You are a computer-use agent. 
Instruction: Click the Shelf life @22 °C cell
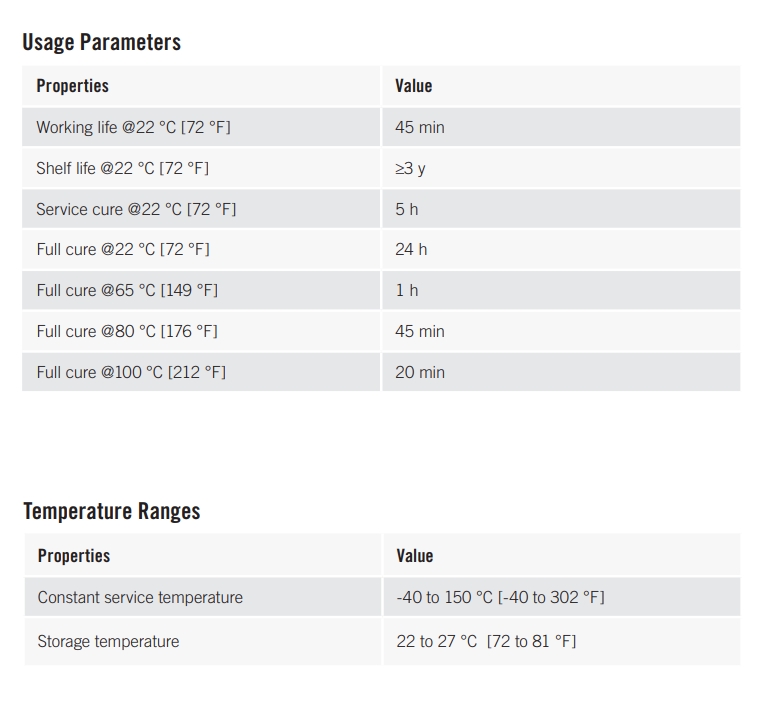[122, 168]
